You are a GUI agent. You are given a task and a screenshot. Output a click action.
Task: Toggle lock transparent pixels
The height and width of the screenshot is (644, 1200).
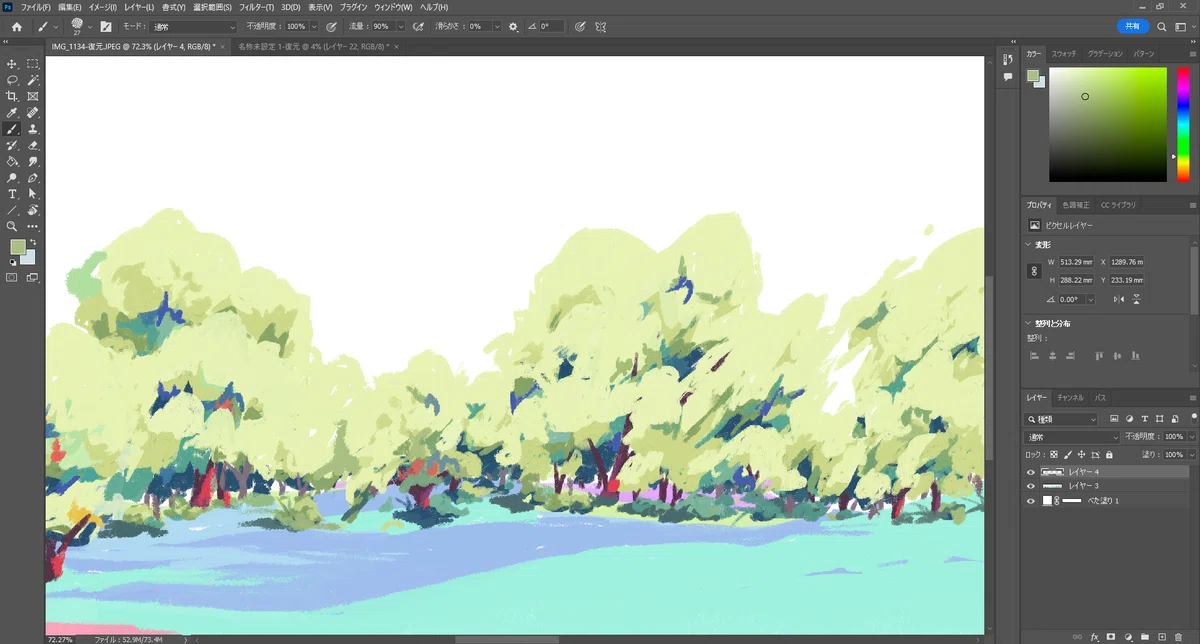click(1053, 454)
